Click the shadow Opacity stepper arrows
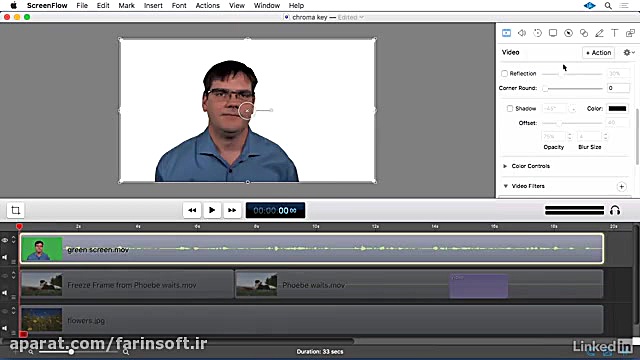This screenshot has width=640, height=360. (570, 136)
